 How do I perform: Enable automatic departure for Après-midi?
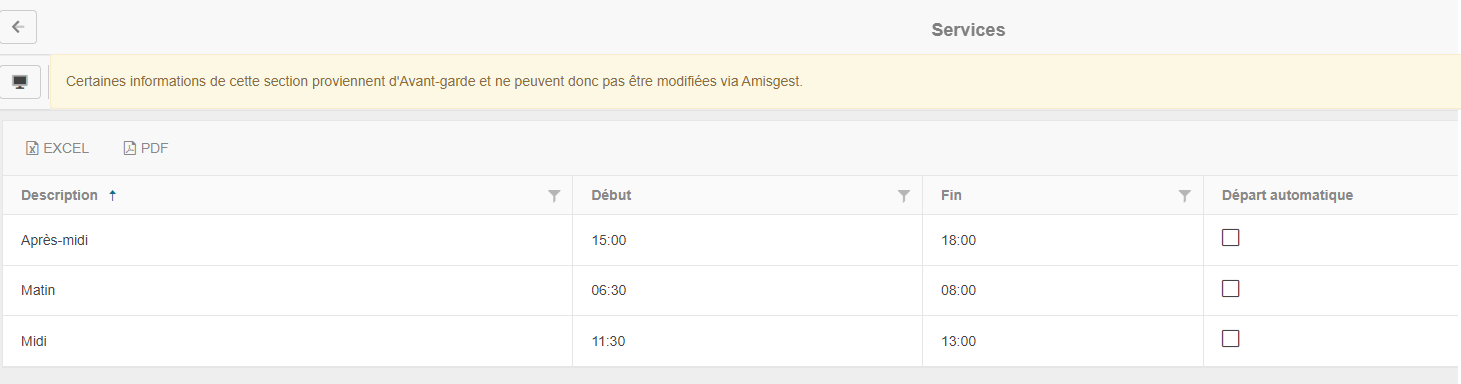click(1231, 238)
